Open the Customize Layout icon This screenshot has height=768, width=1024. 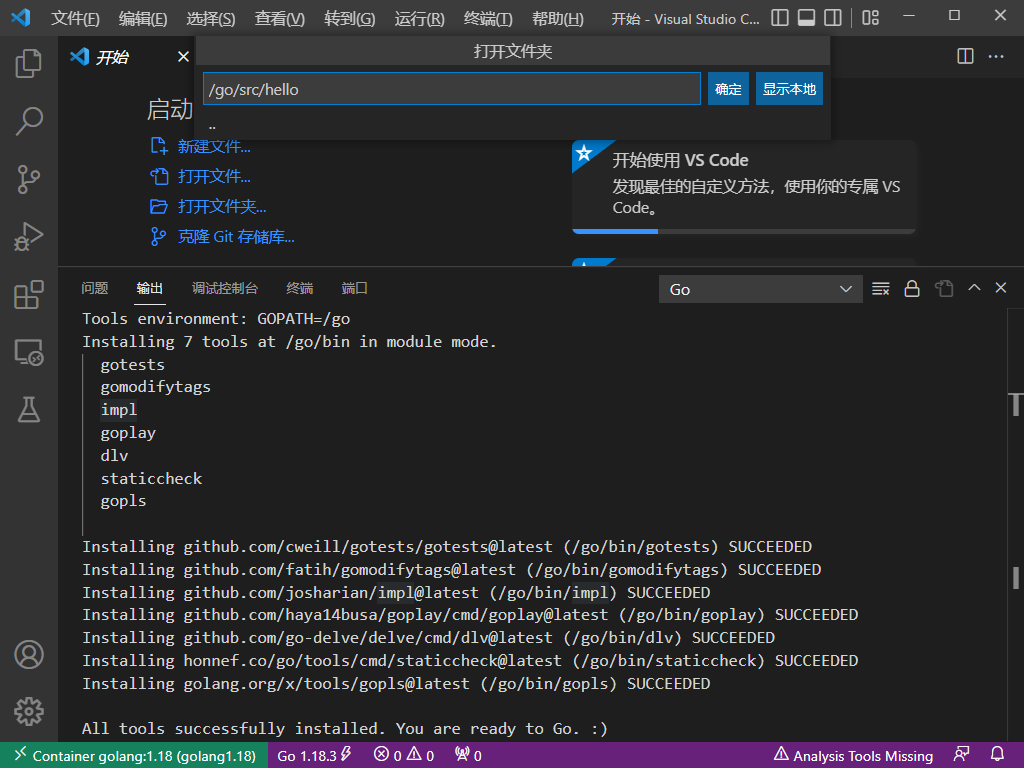[871, 18]
